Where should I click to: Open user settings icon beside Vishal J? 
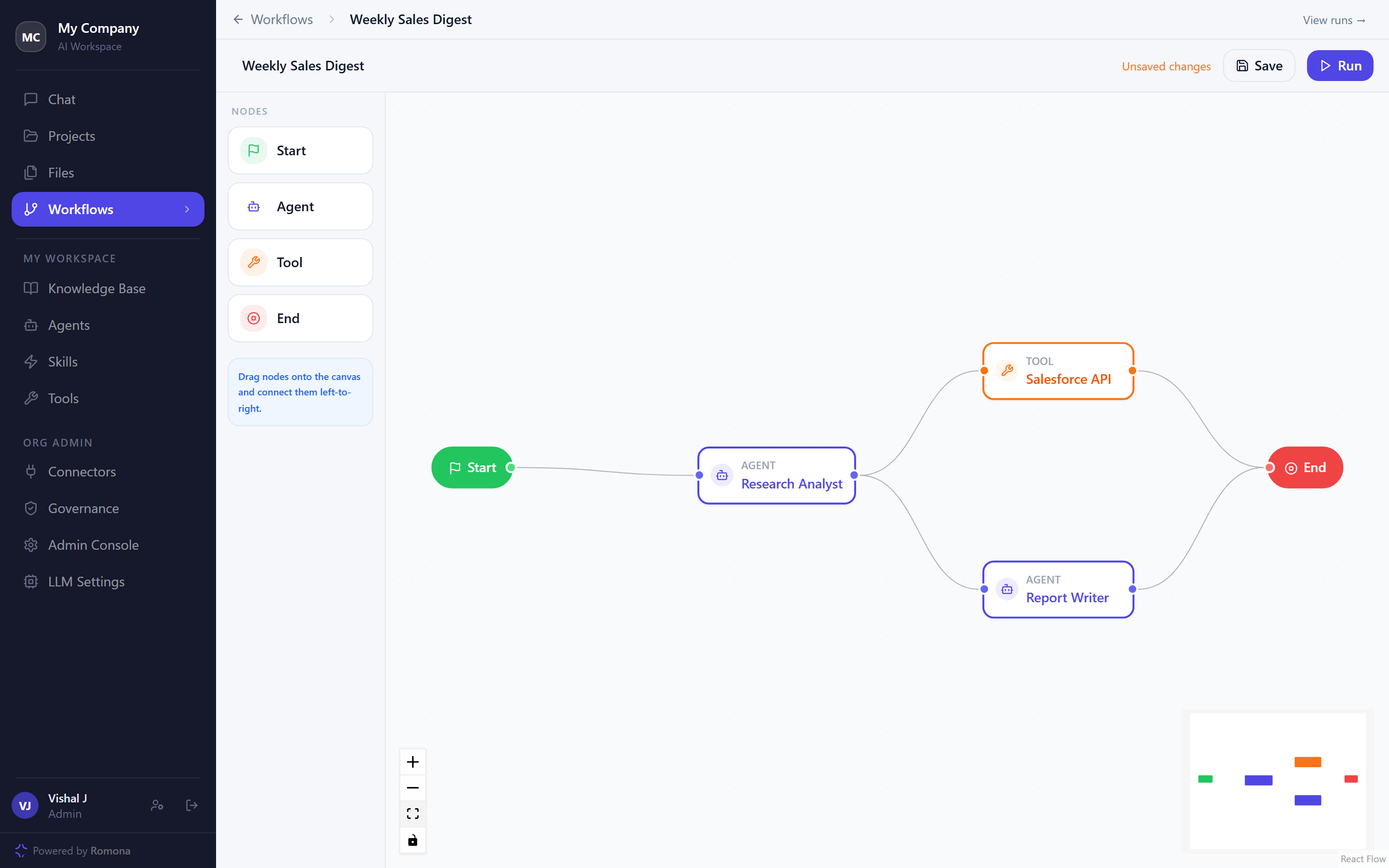(x=157, y=805)
